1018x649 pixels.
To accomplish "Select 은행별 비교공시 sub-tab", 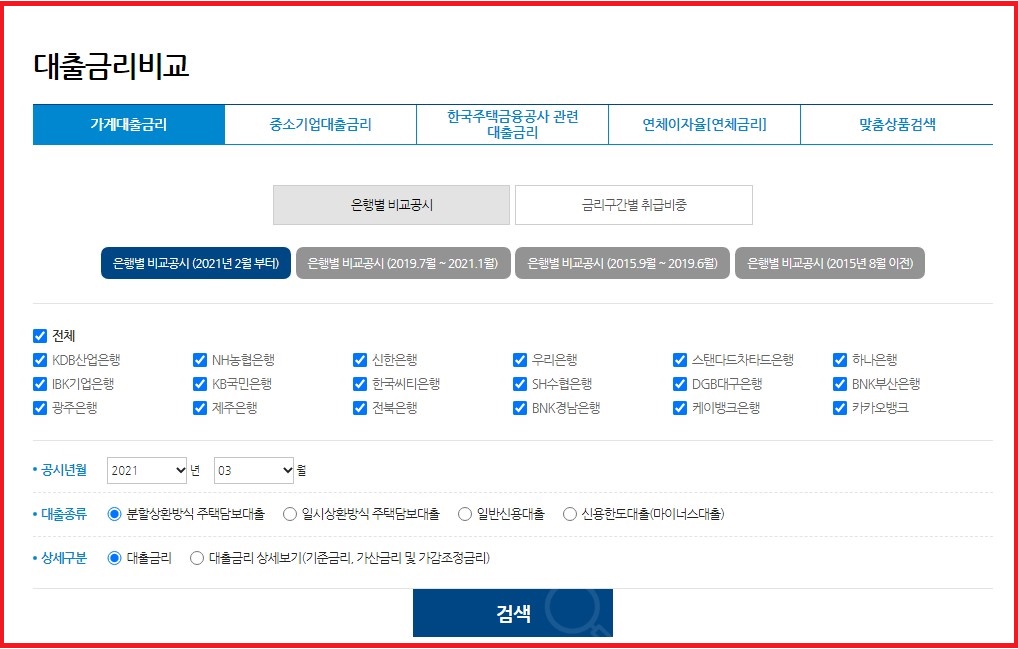I will click(391, 205).
